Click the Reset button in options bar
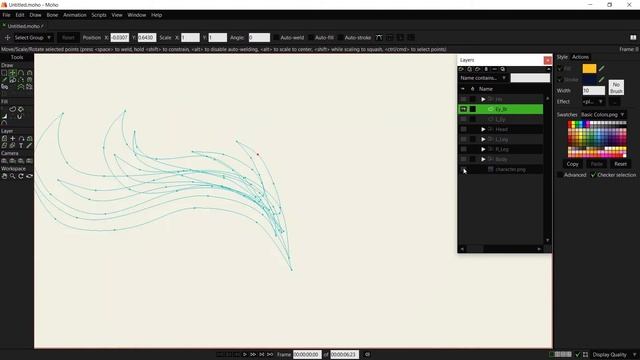This screenshot has height=360, width=640. (x=68, y=38)
